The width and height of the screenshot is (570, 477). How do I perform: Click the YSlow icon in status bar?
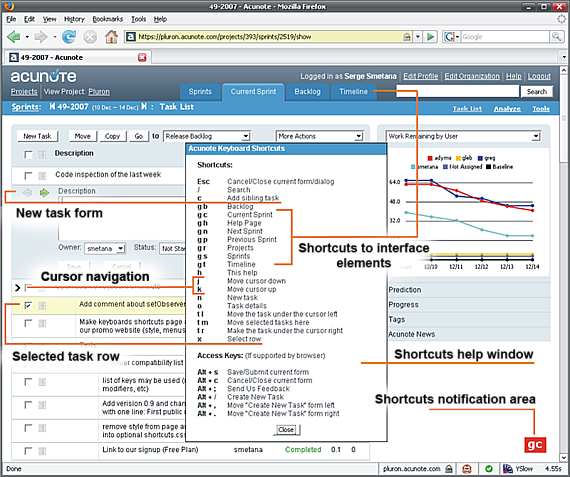(507, 469)
